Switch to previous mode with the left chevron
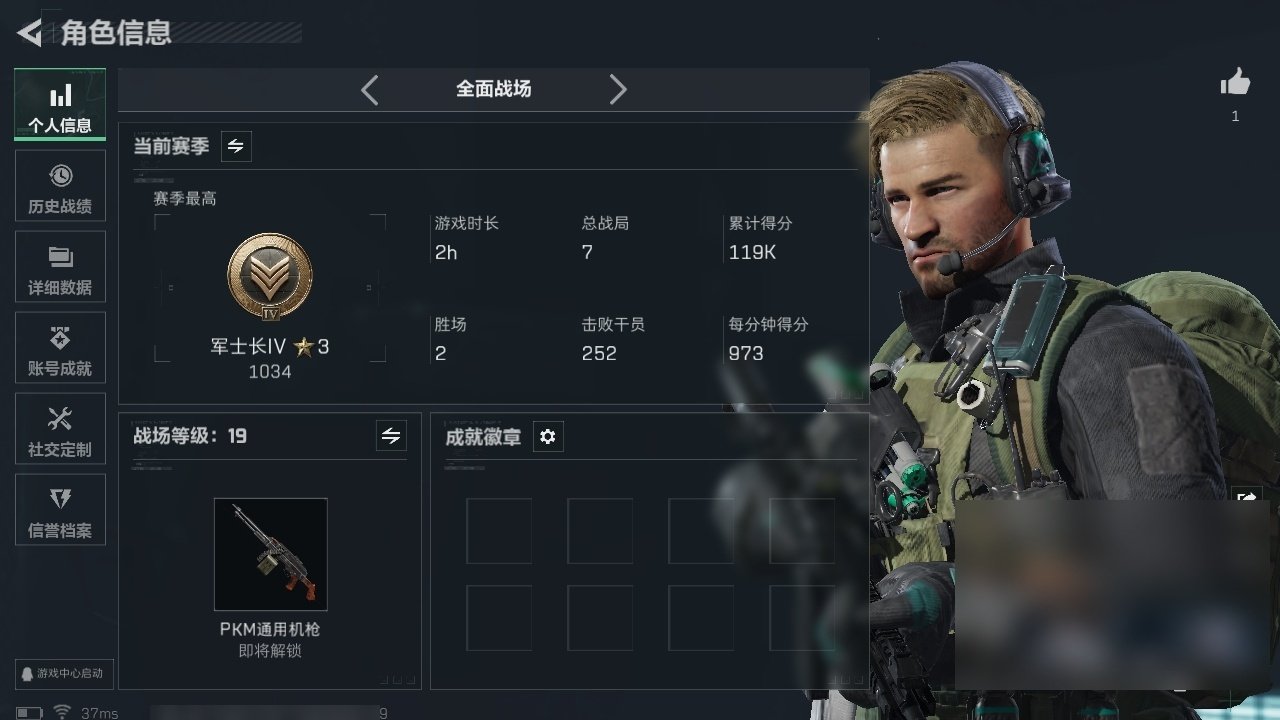The width and height of the screenshot is (1280, 720). 369,90
